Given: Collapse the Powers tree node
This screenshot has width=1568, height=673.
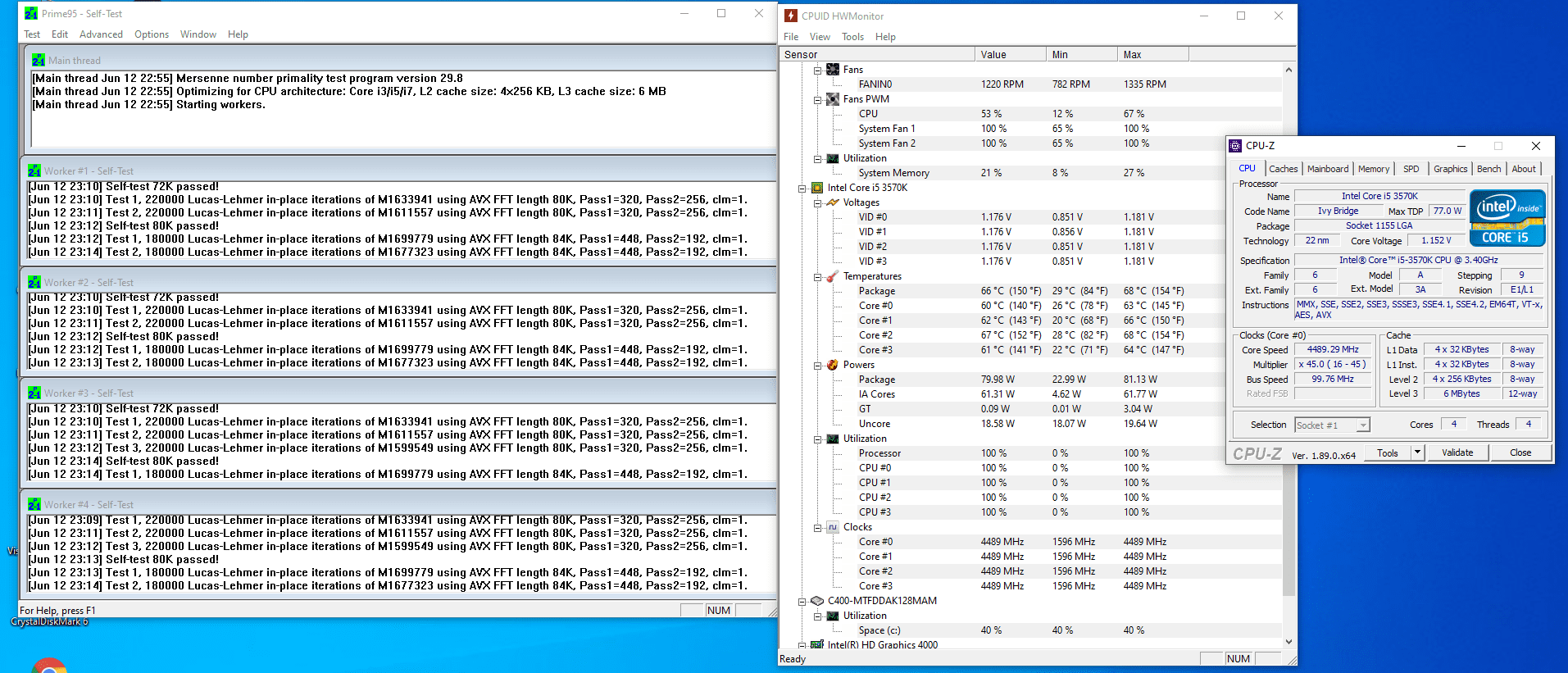Looking at the screenshot, I should point(817,365).
